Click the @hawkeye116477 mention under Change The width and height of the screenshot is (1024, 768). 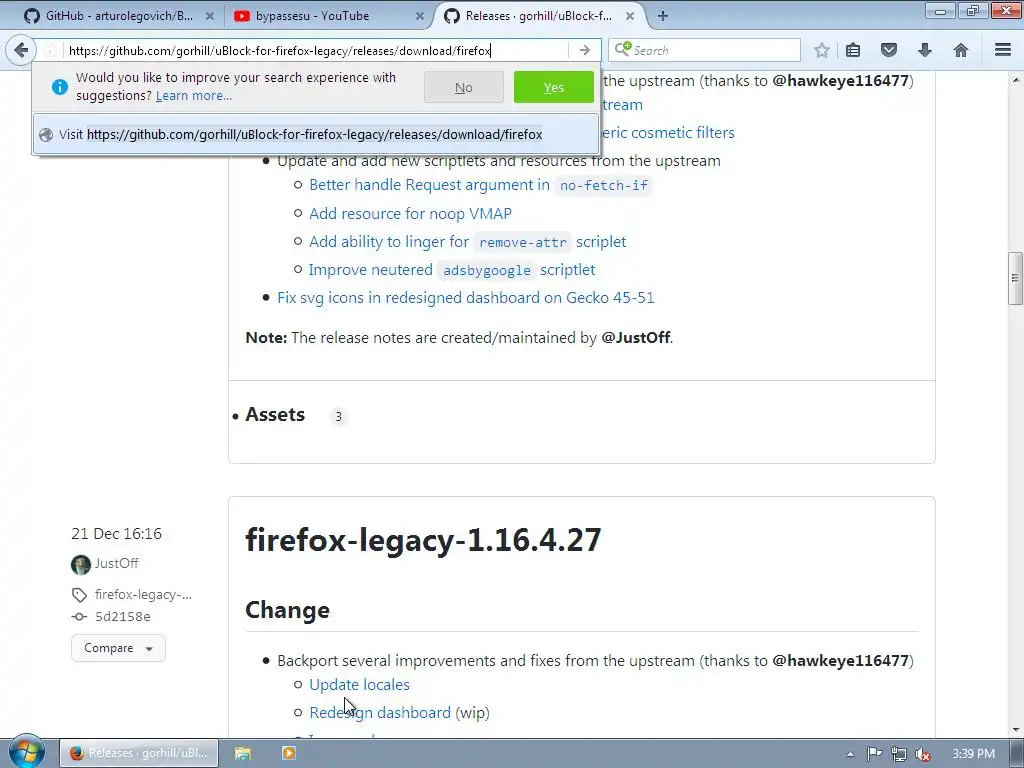(840, 661)
